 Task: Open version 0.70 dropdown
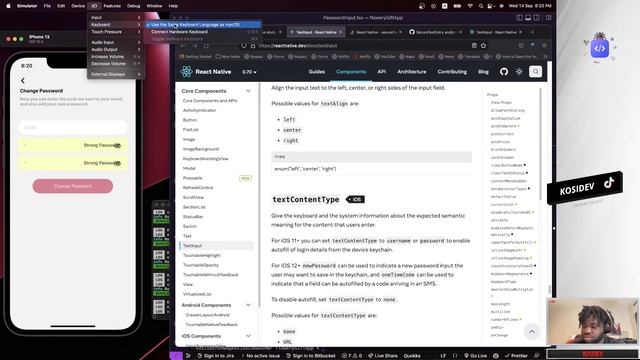point(249,72)
